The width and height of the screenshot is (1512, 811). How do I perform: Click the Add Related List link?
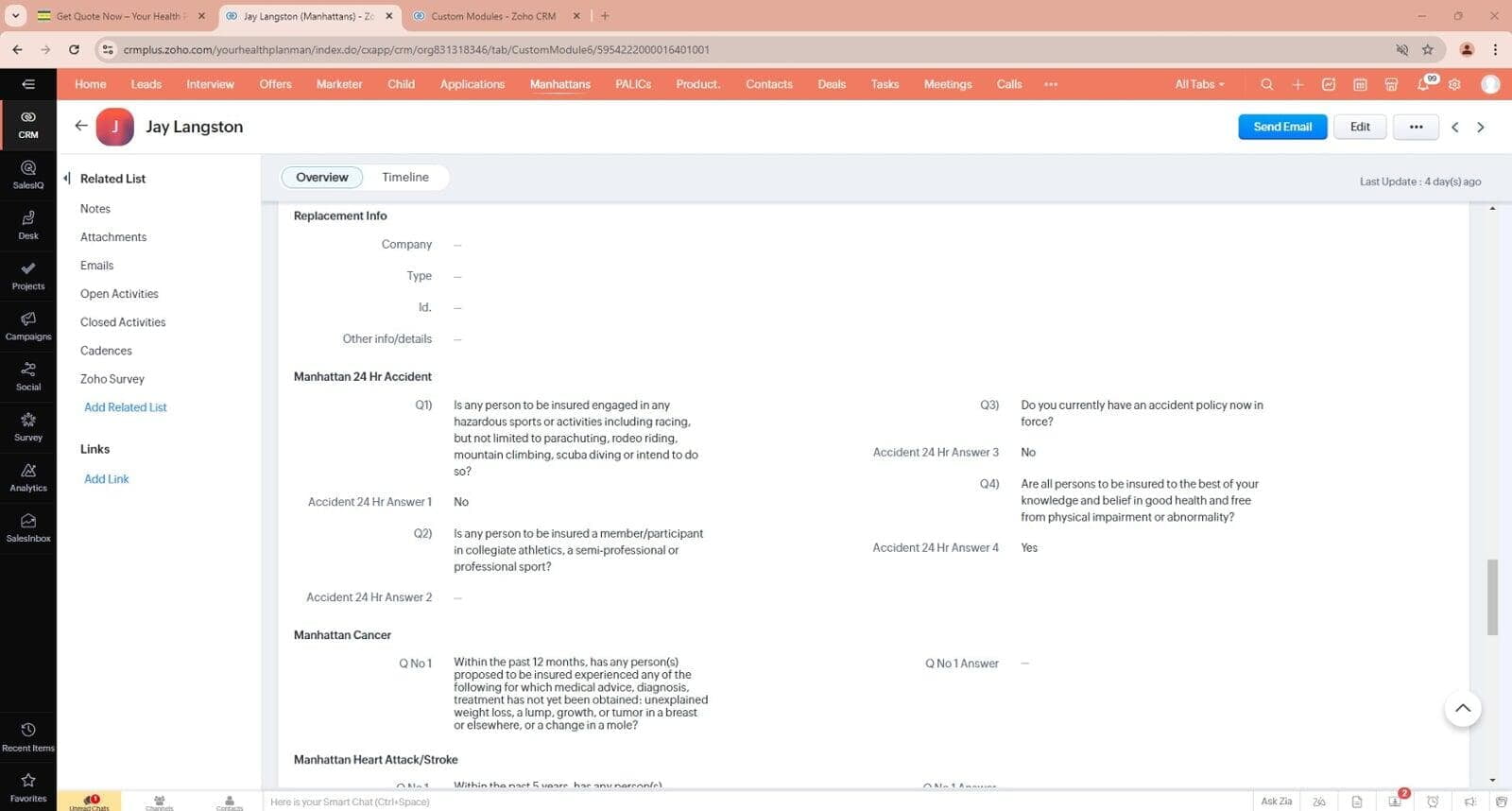coord(126,407)
